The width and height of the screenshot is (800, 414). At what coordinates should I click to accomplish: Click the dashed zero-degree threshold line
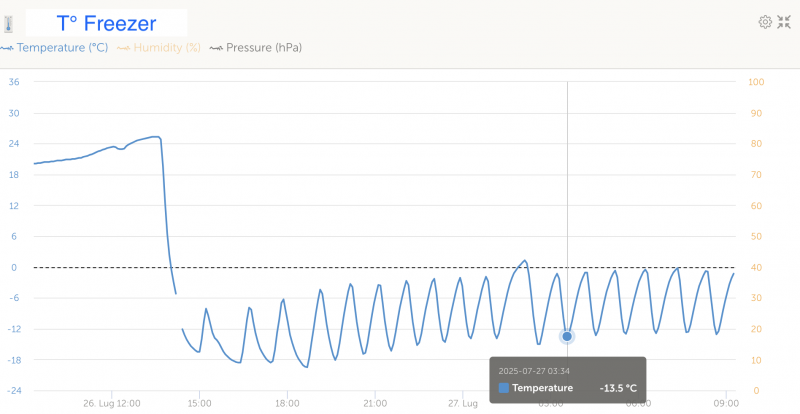[x=384, y=267]
